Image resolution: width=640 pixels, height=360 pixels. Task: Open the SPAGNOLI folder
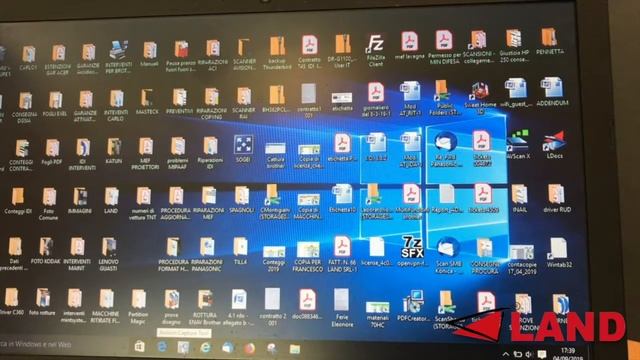point(241,197)
